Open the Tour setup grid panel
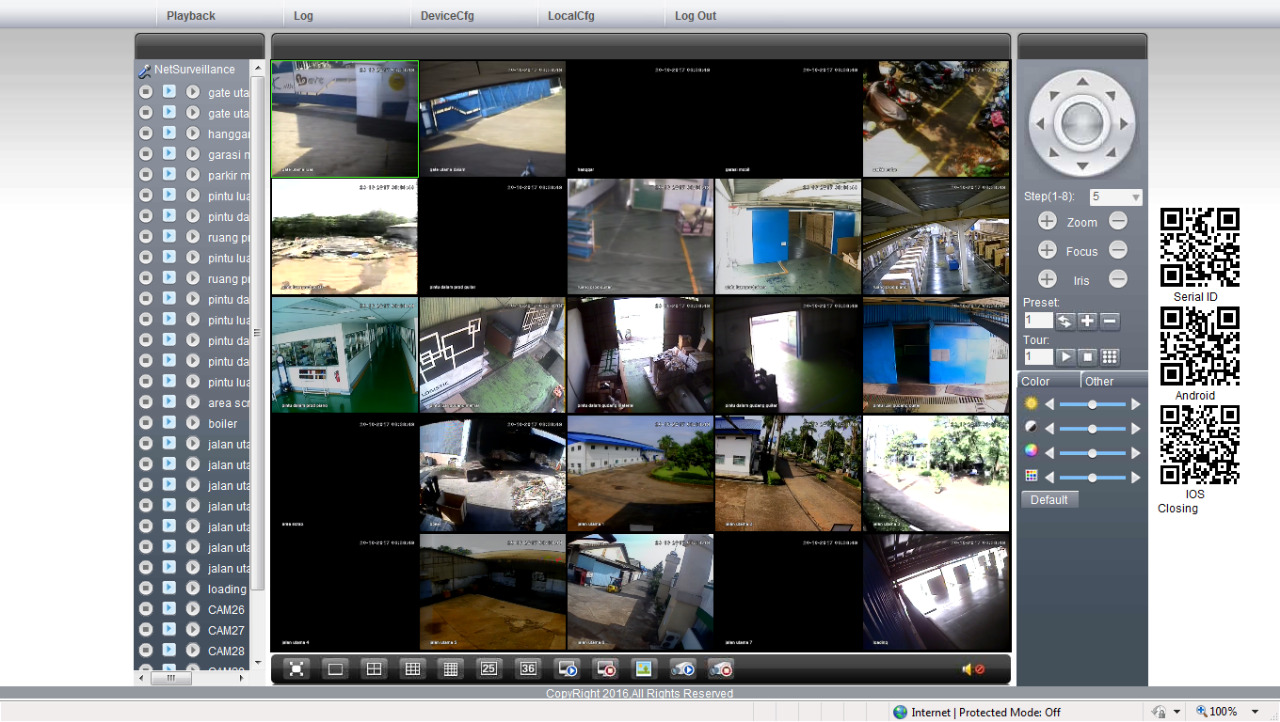This screenshot has height=722, width=1280. (x=1108, y=356)
